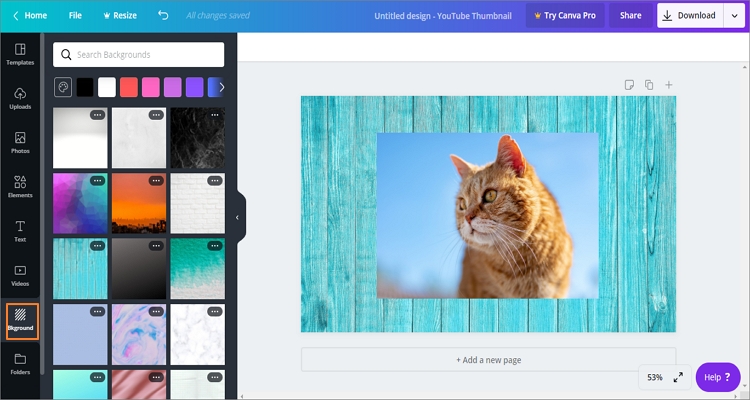Open the Help button
This screenshot has width=750, height=400.
pyautogui.click(x=718, y=377)
